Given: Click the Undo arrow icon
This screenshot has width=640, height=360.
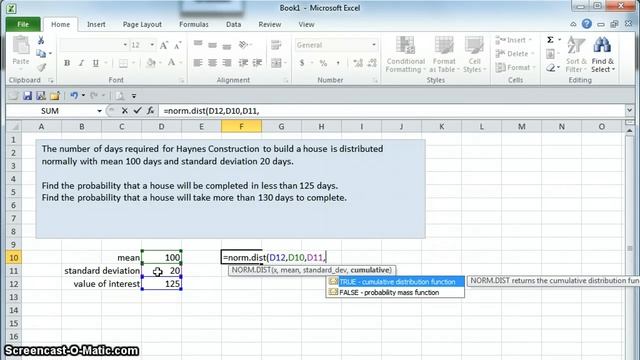Looking at the screenshot, I should click(74, 96).
